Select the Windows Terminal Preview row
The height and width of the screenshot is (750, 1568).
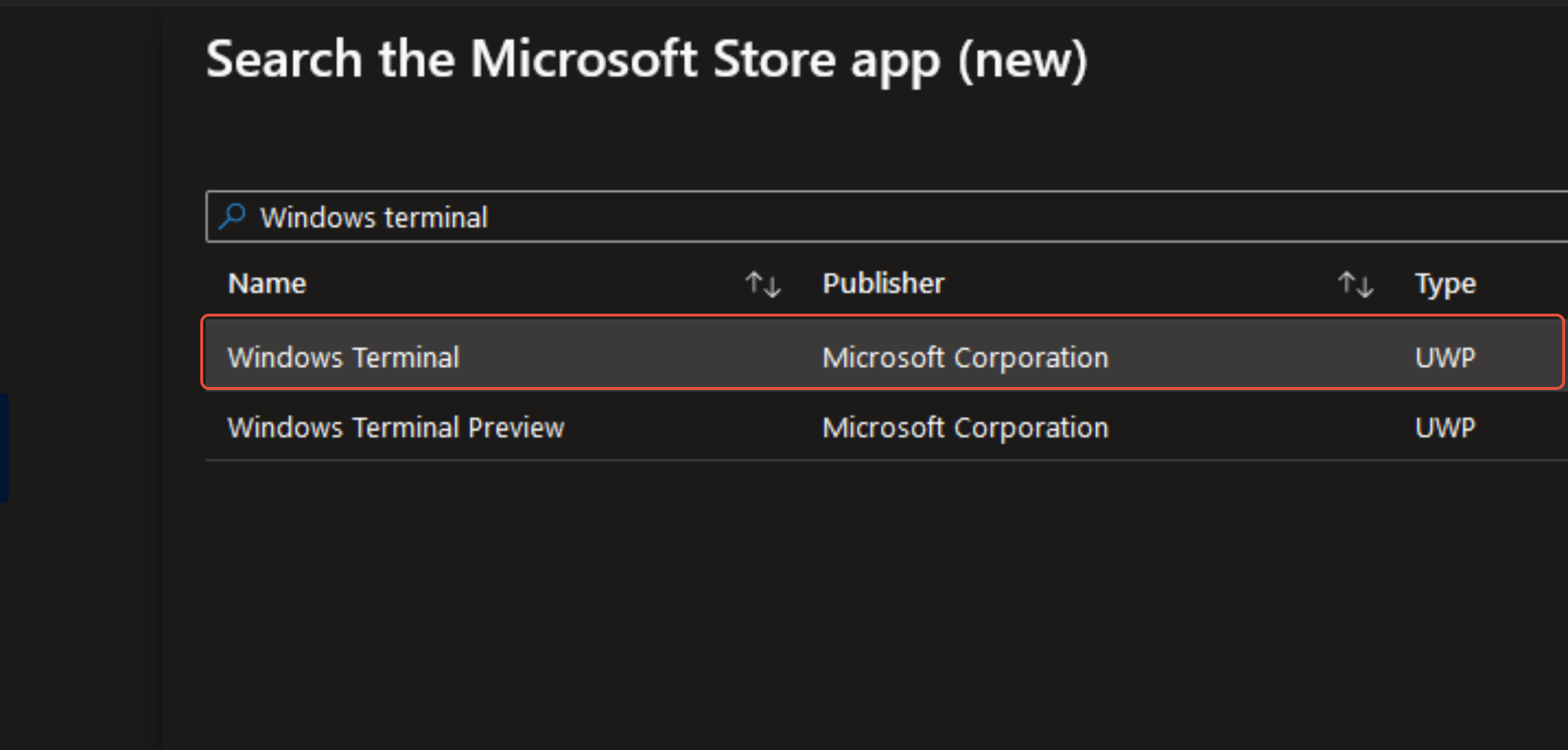pos(887,427)
